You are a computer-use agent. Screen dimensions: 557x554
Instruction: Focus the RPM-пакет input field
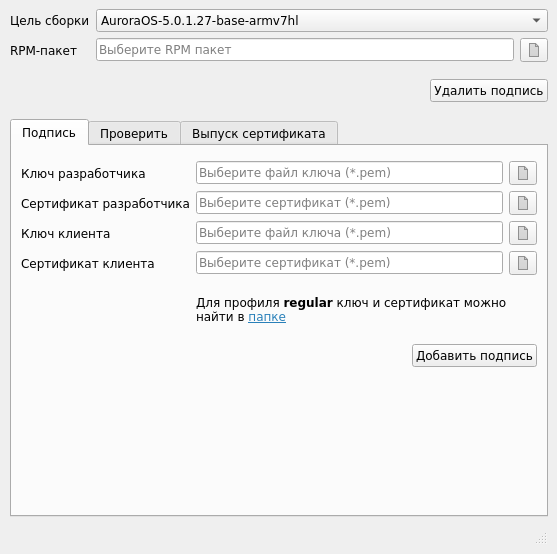[x=305, y=50]
